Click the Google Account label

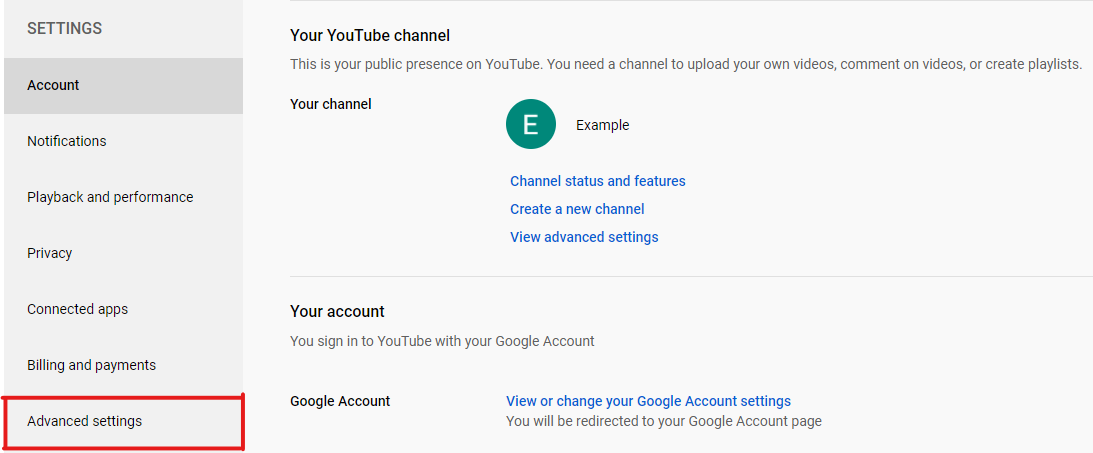[x=340, y=401]
